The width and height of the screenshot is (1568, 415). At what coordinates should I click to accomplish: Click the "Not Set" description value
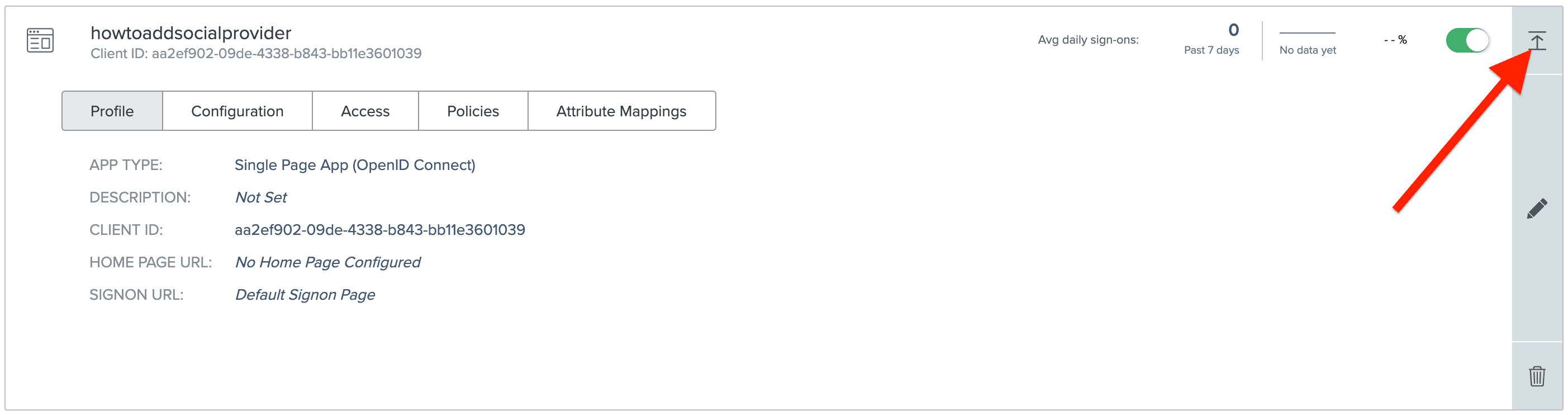click(260, 197)
